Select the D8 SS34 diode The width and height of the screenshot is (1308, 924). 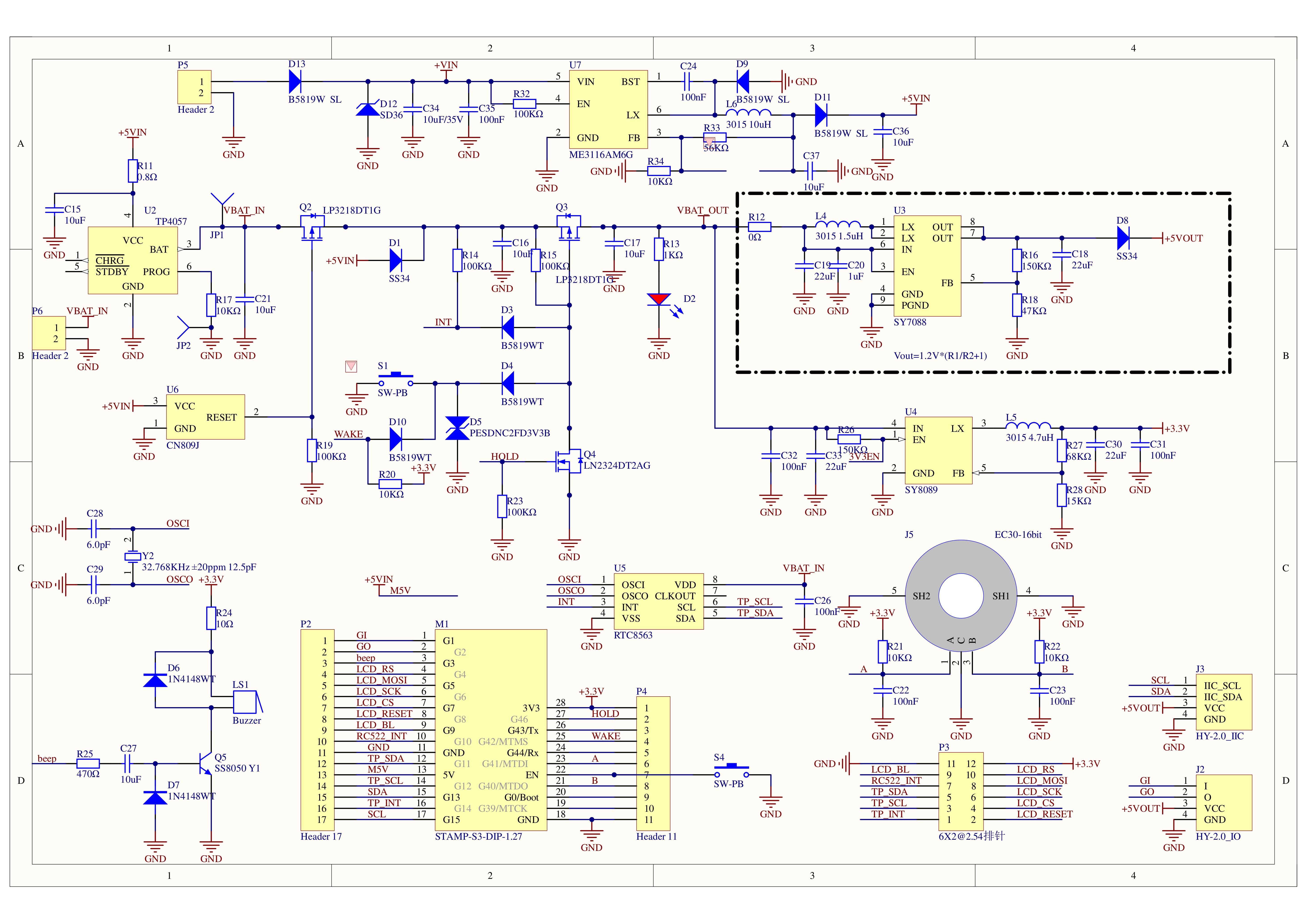coord(1123,238)
